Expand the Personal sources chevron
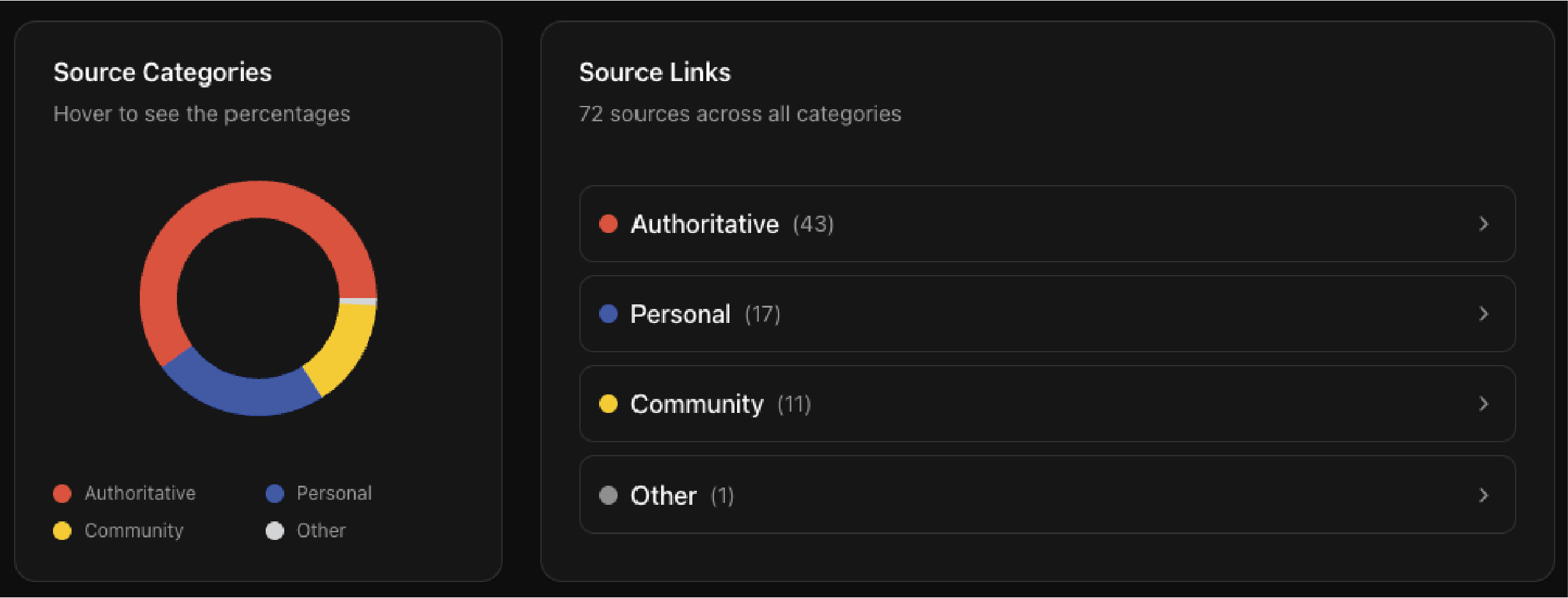Viewport: 1568px width, 598px height. tap(1483, 314)
